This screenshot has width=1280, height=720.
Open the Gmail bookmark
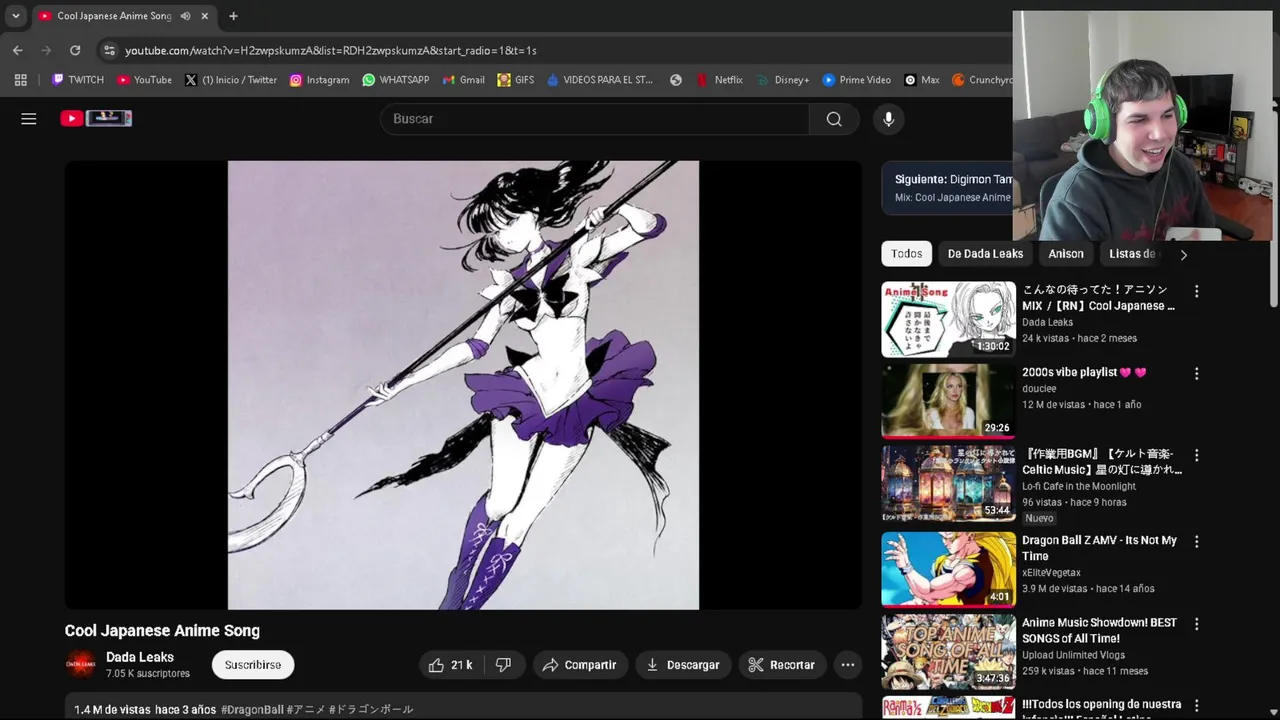point(463,80)
